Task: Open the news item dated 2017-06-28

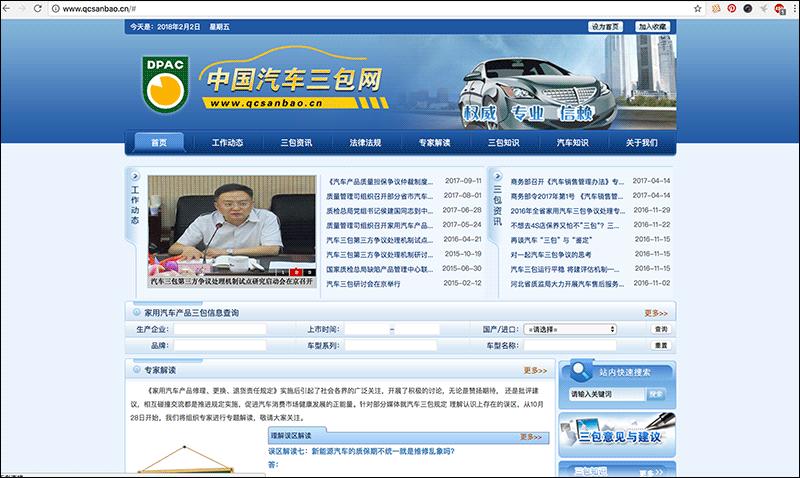Action: pos(380,210)
